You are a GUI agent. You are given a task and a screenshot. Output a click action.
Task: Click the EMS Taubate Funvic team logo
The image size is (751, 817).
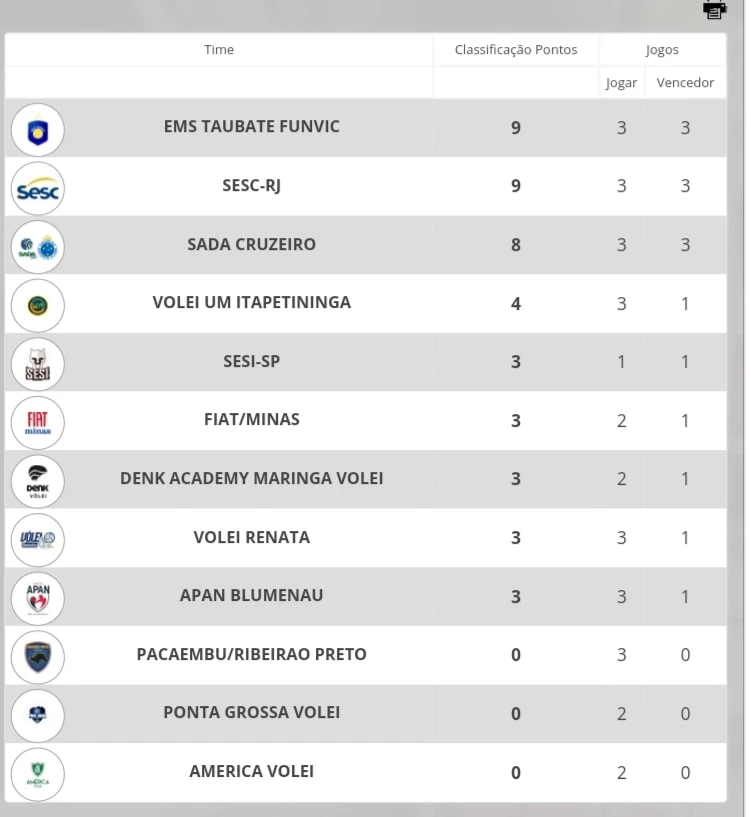[x=38, y=130]
